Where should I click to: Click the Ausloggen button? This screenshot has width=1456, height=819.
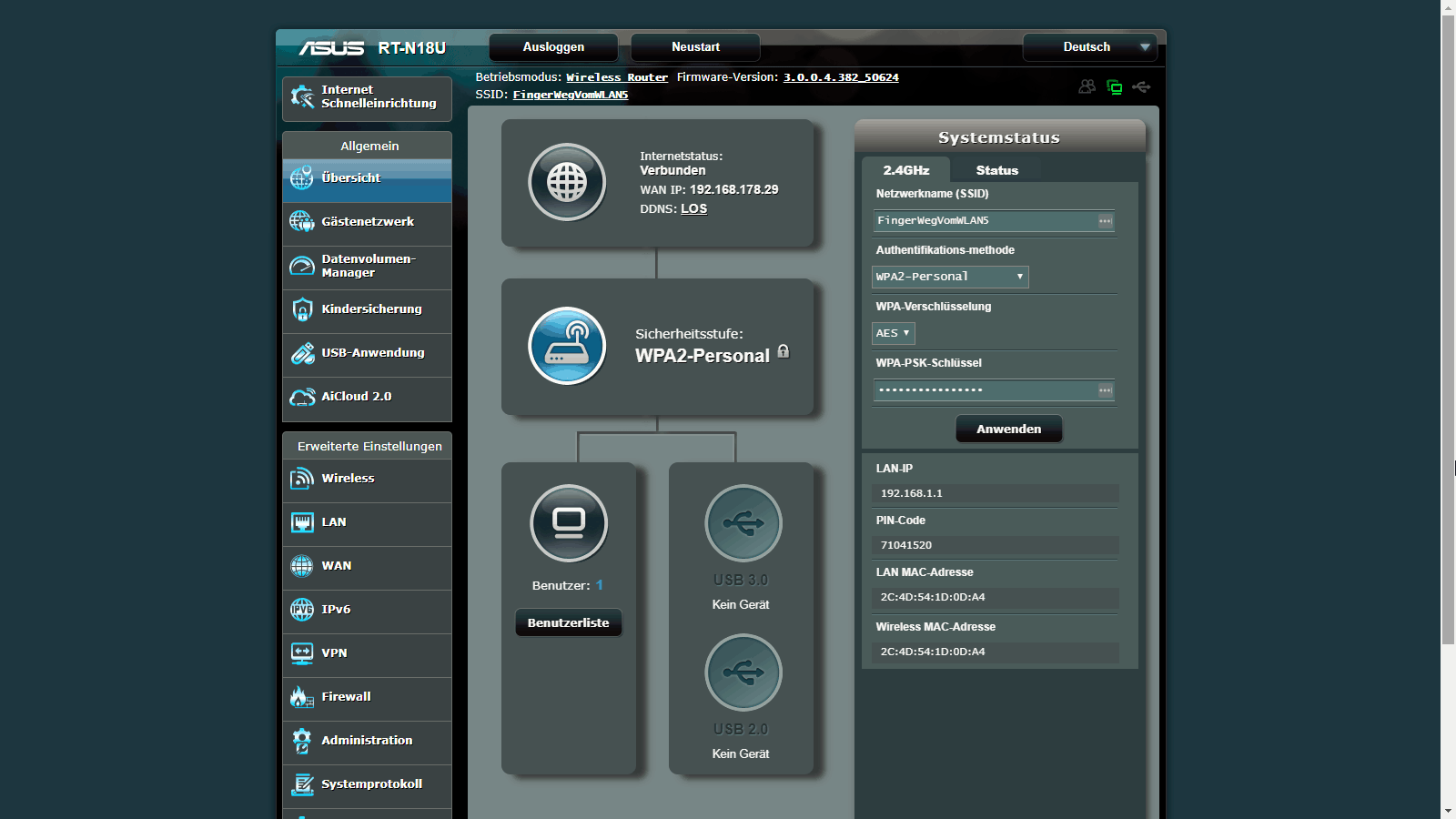point(553,47)
